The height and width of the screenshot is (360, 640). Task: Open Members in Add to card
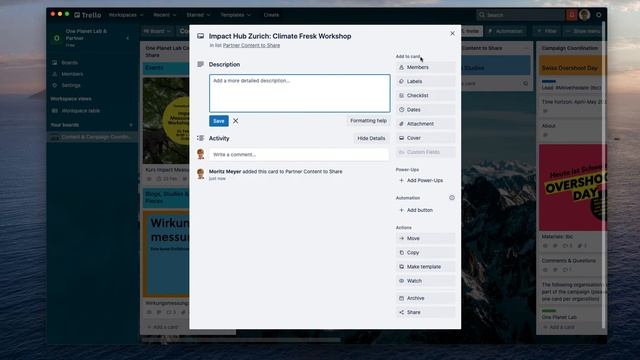click(x=425, y=67)
